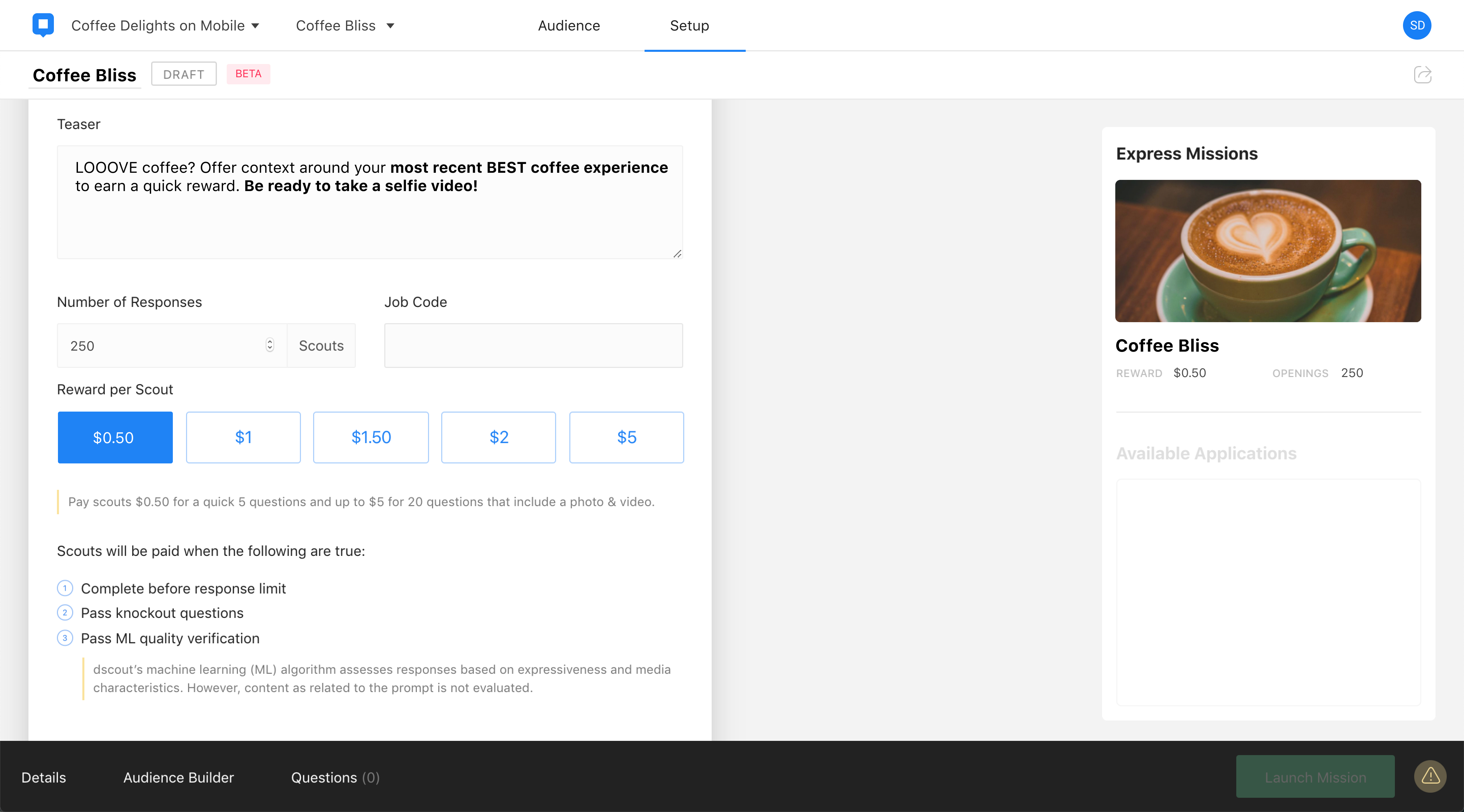1464x812 pixels.
Task: Click the Job Code input field
Action: [534, 346]
